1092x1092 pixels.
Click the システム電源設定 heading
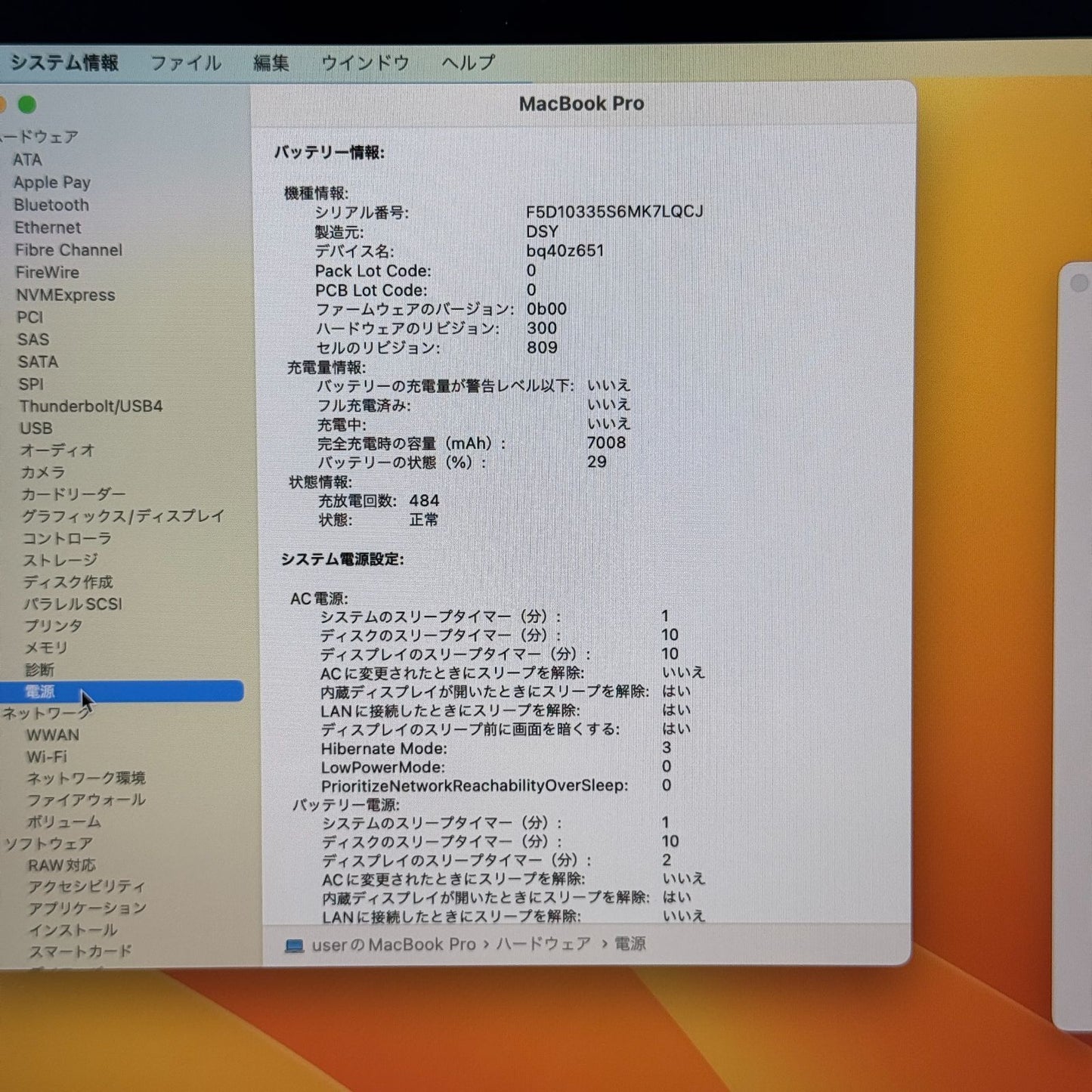[342, 559]
